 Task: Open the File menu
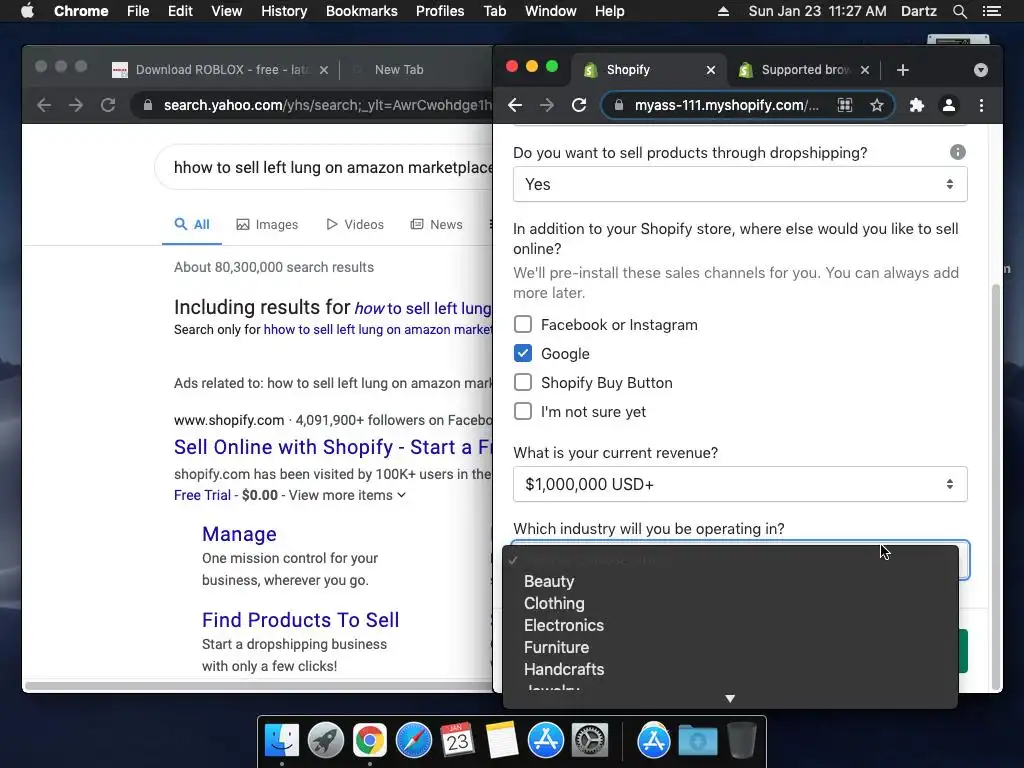coord(138,11)
